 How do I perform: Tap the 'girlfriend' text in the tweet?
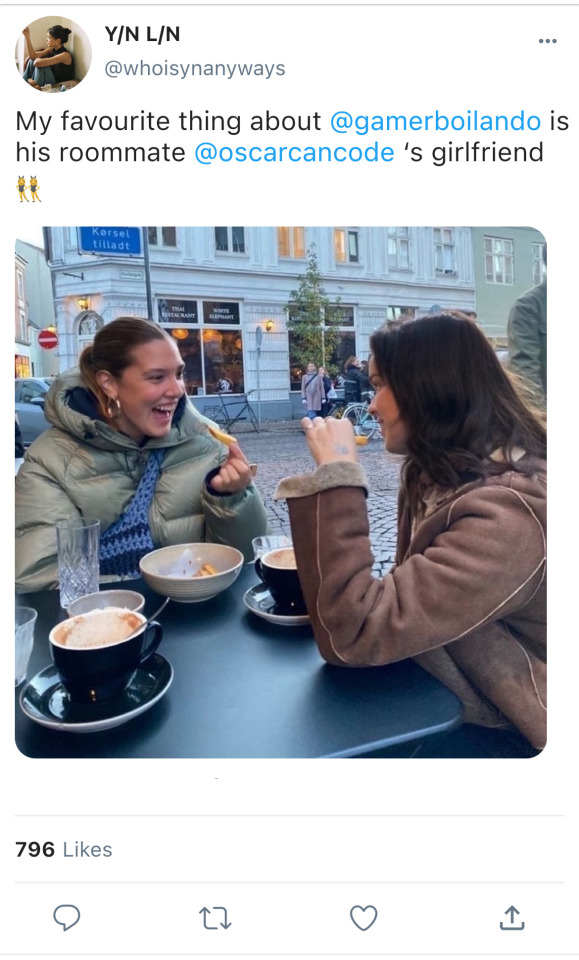click(487, 152)
